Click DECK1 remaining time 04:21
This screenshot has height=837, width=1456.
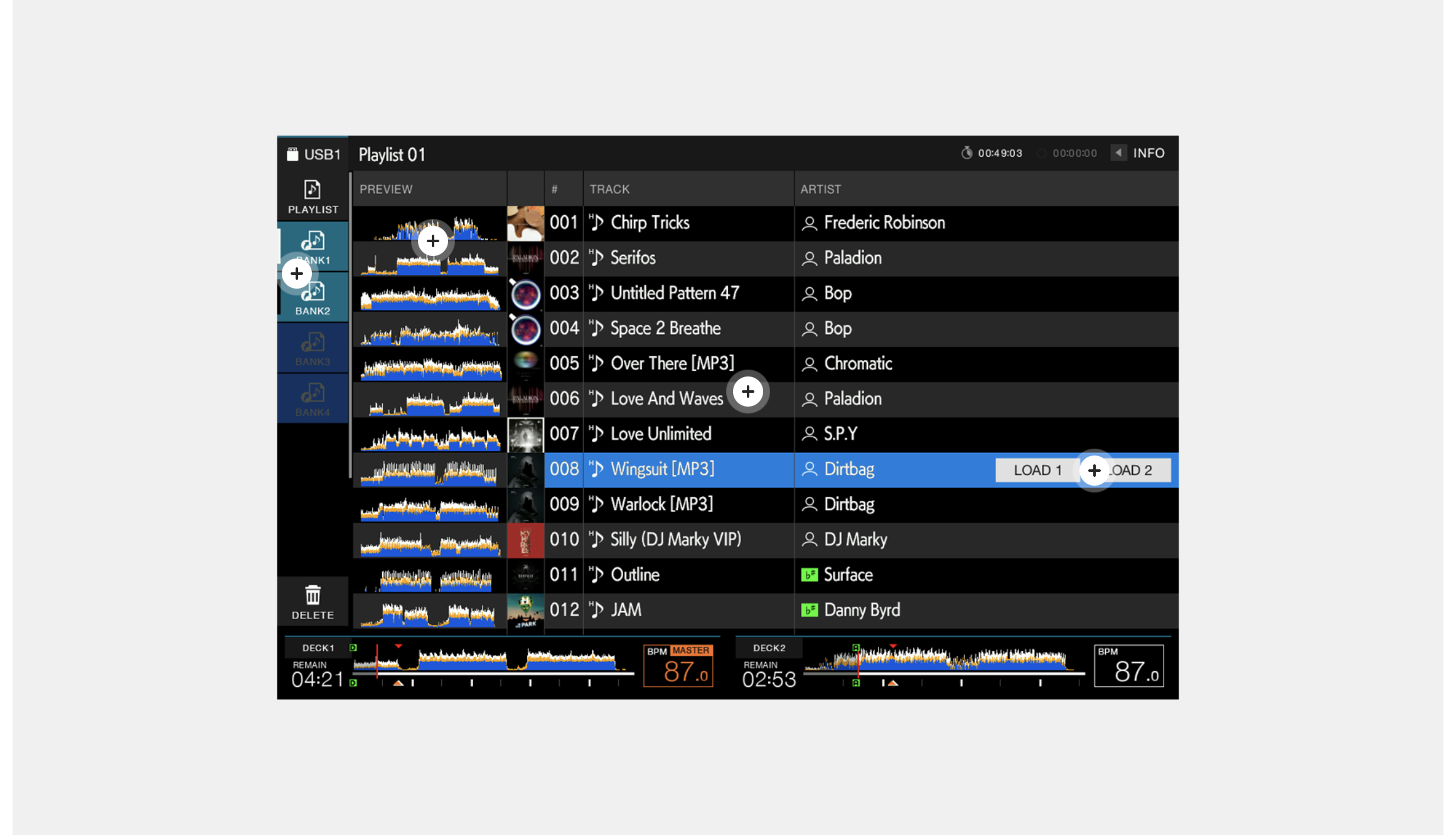(318, 680)
